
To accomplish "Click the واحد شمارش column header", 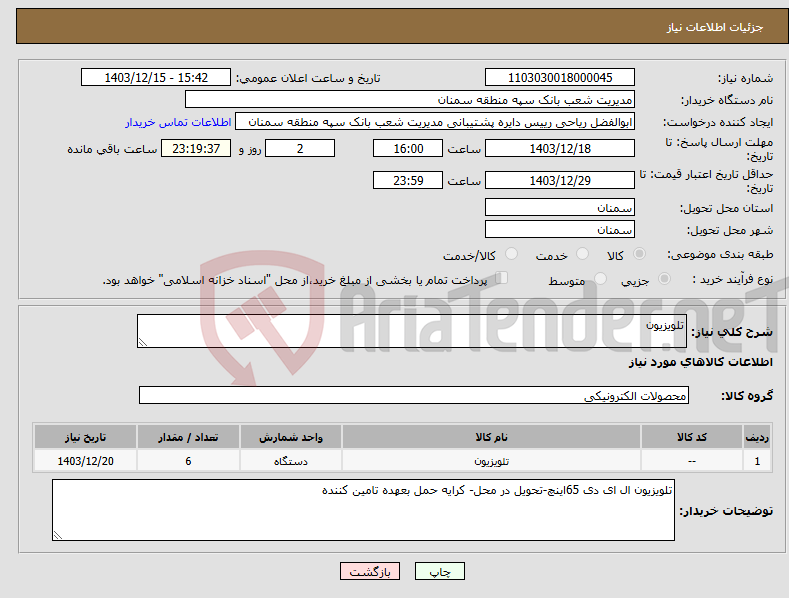I will coord(291,437).
